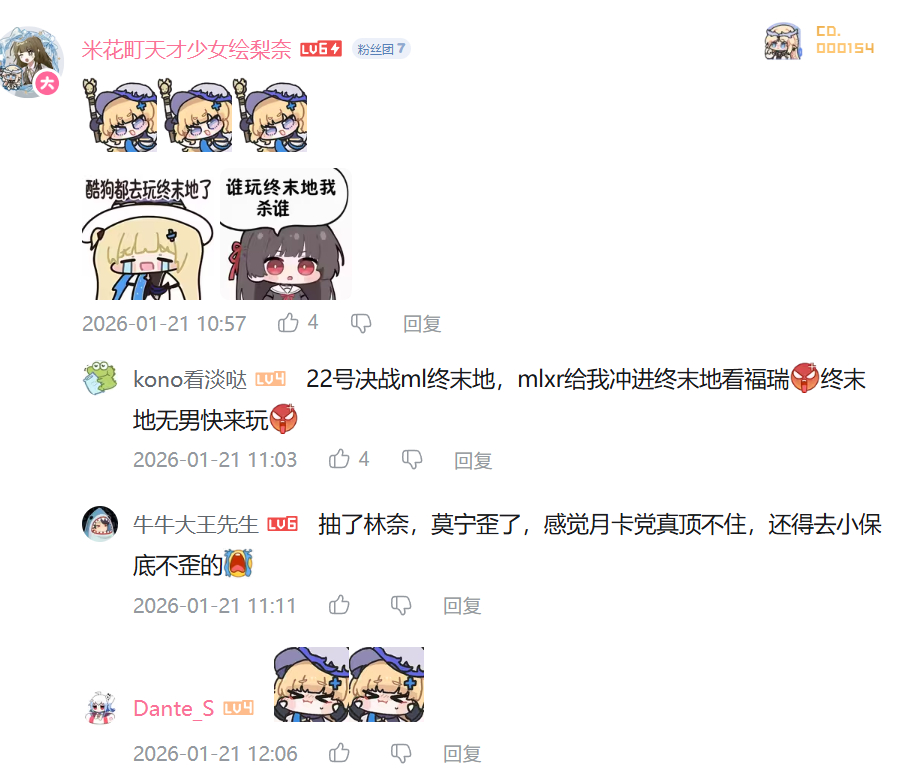Viewport: 912px width, 775px height.
Task: Open username link 米花町天才少女绘梨奈
Action: [186, 49]
